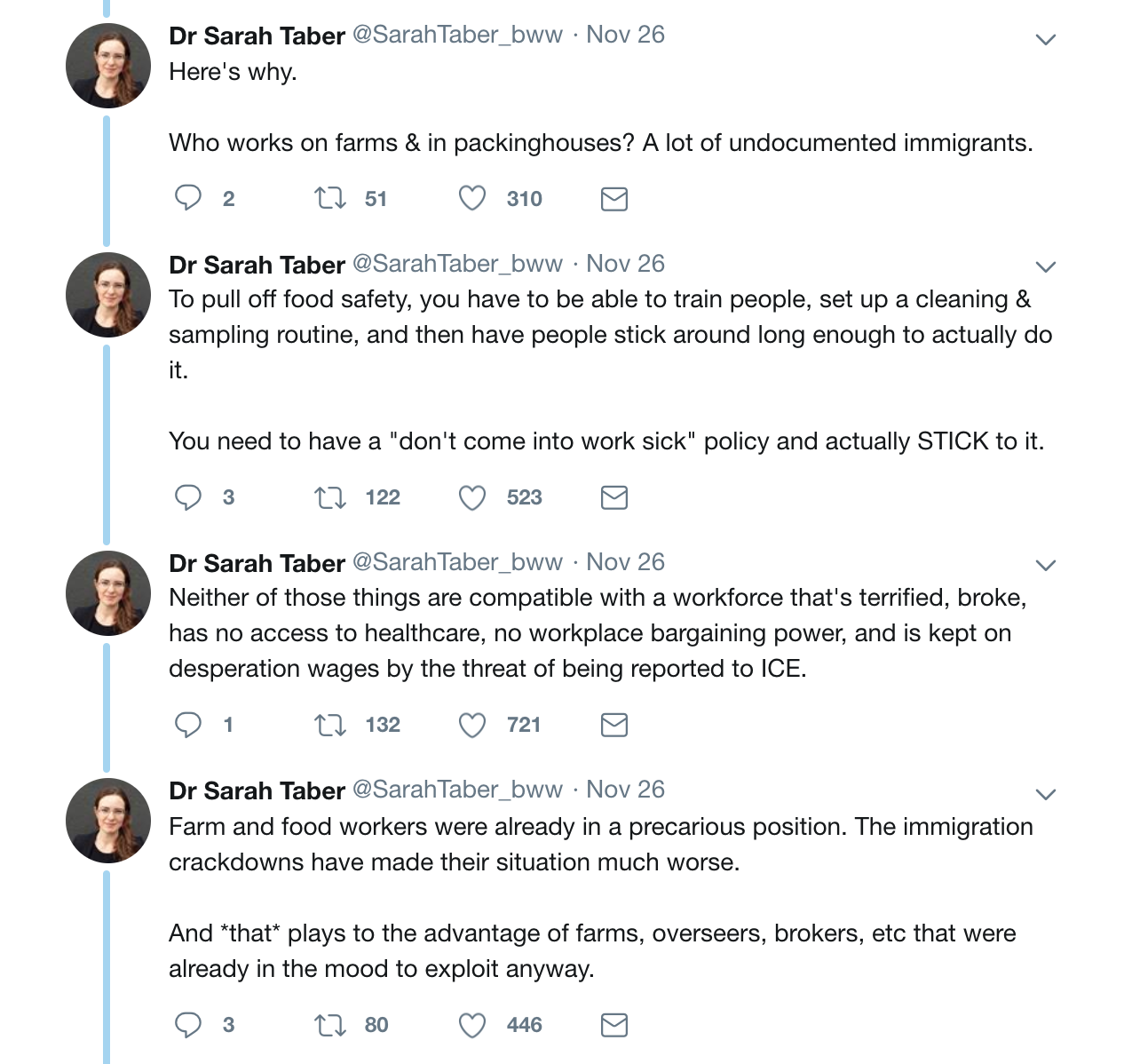Like the tweet with 721 likes
The image size is (1124, 1064).
(x=471, y=725)
